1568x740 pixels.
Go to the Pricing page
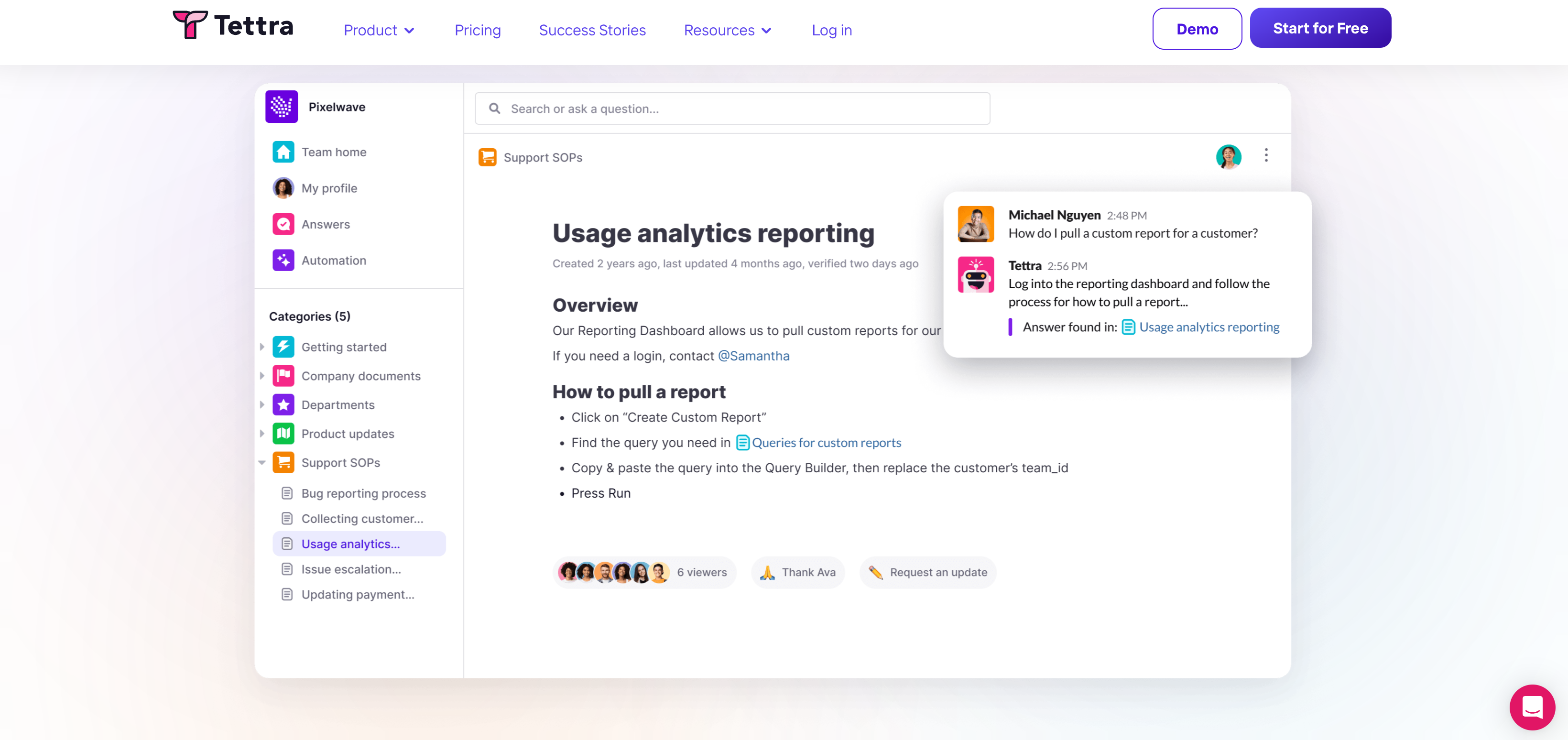(477, 30)
